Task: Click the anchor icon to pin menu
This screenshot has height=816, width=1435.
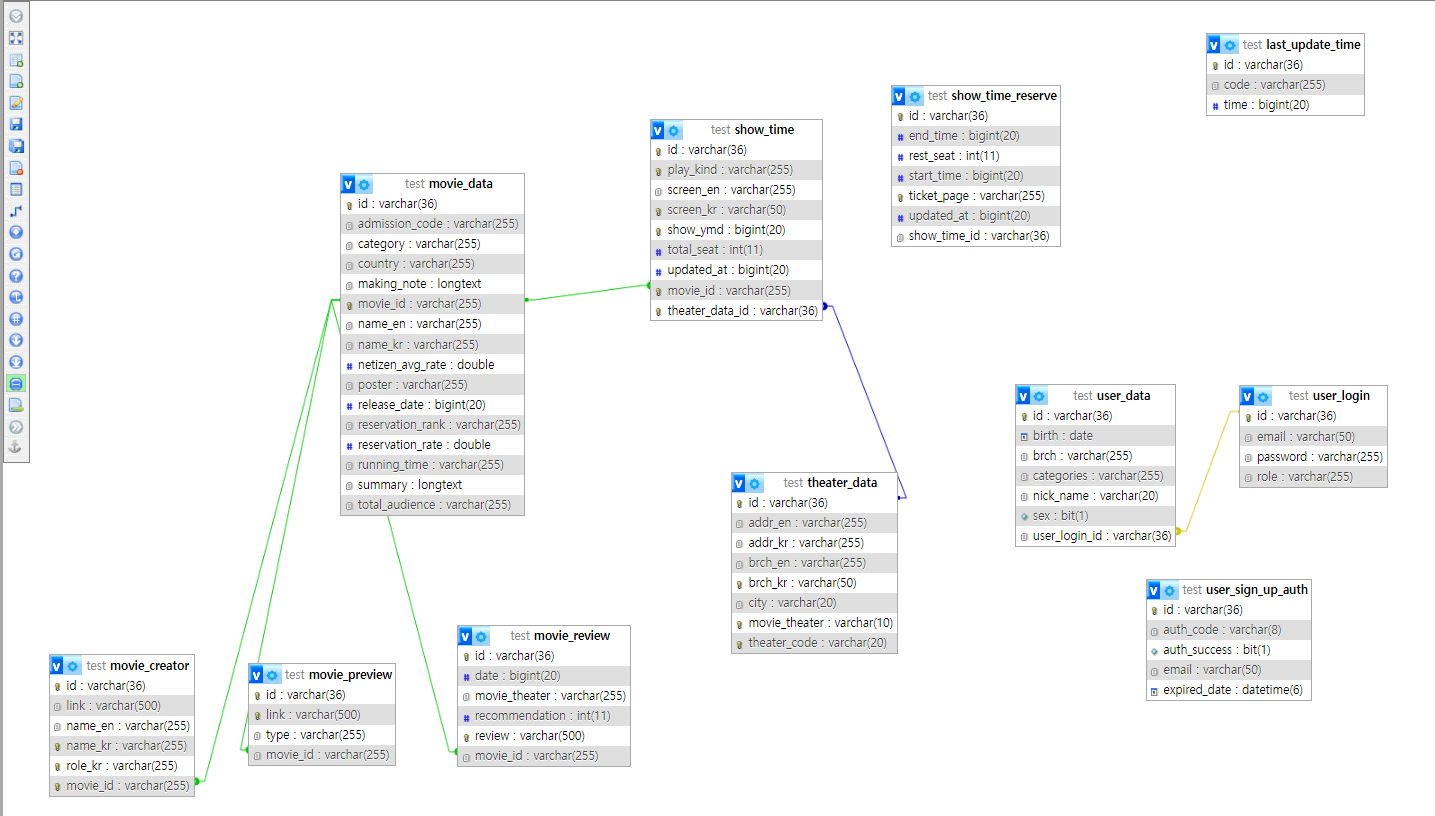Action: (x=16, y=448)
